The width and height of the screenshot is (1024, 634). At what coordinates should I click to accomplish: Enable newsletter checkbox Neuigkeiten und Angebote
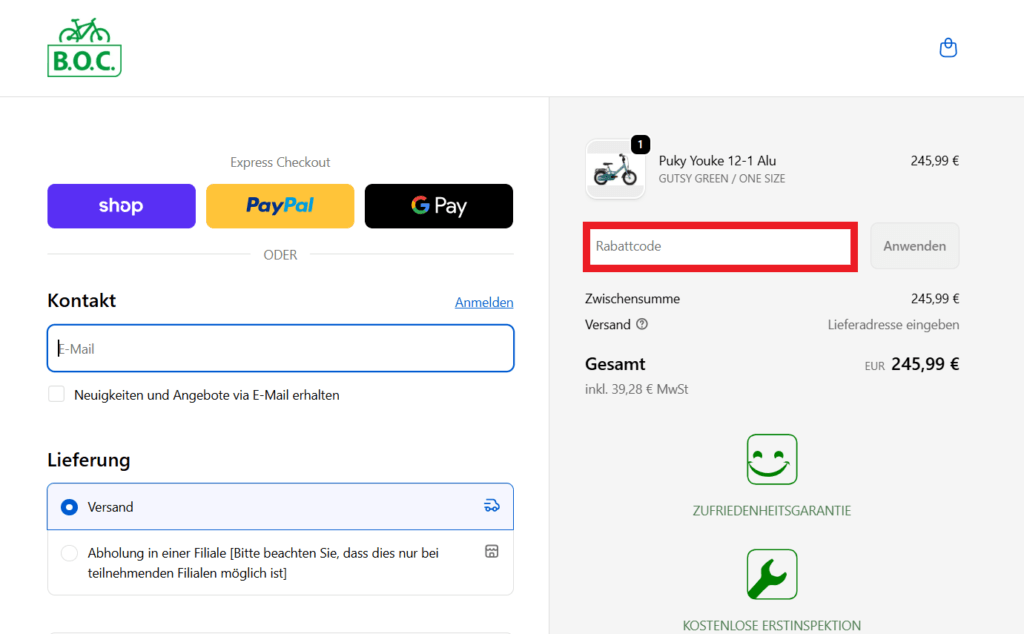coord(57,395)
